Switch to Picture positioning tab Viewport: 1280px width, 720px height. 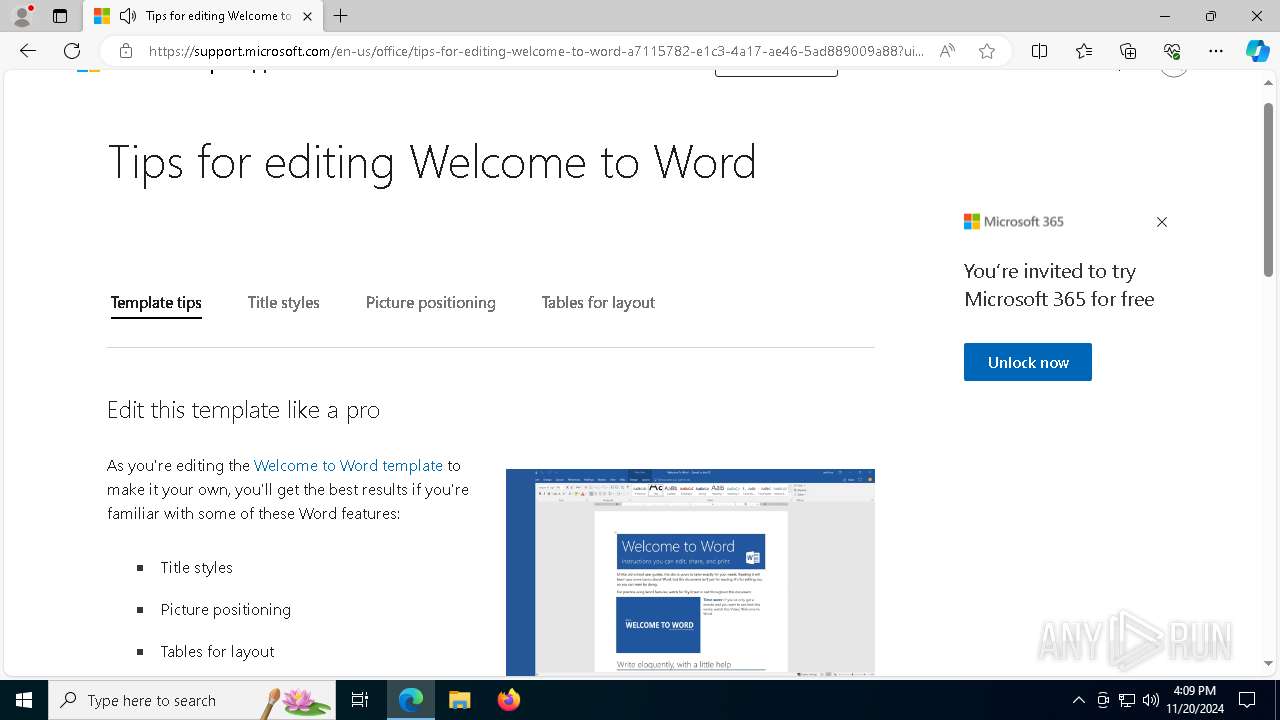[431, 303]
